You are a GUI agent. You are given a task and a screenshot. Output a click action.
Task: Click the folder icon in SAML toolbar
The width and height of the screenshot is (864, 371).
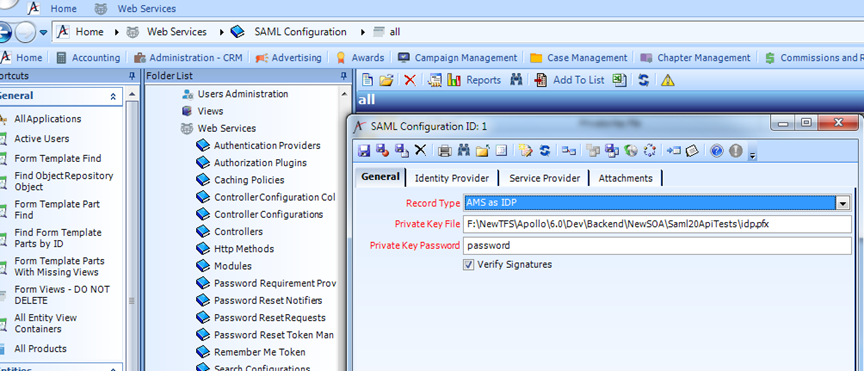(x=482, y=150)
